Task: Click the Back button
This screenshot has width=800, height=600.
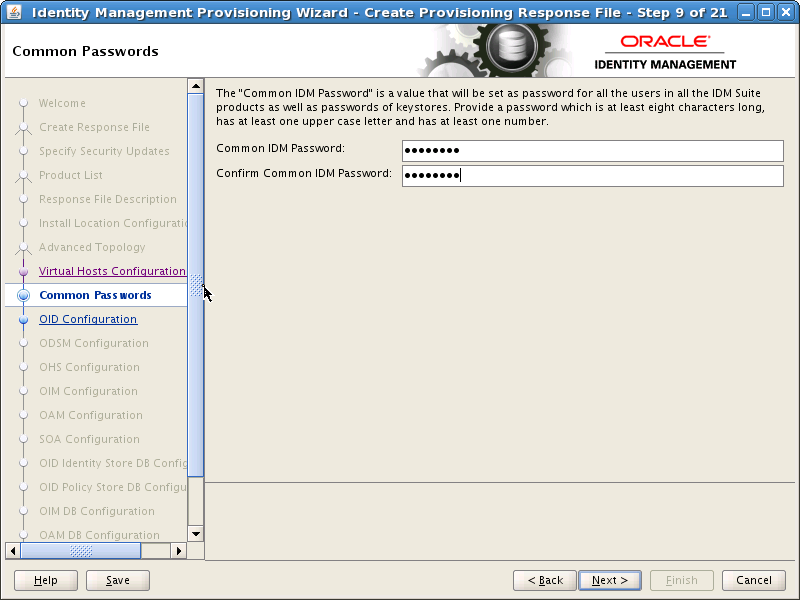Action: [544, 580]
